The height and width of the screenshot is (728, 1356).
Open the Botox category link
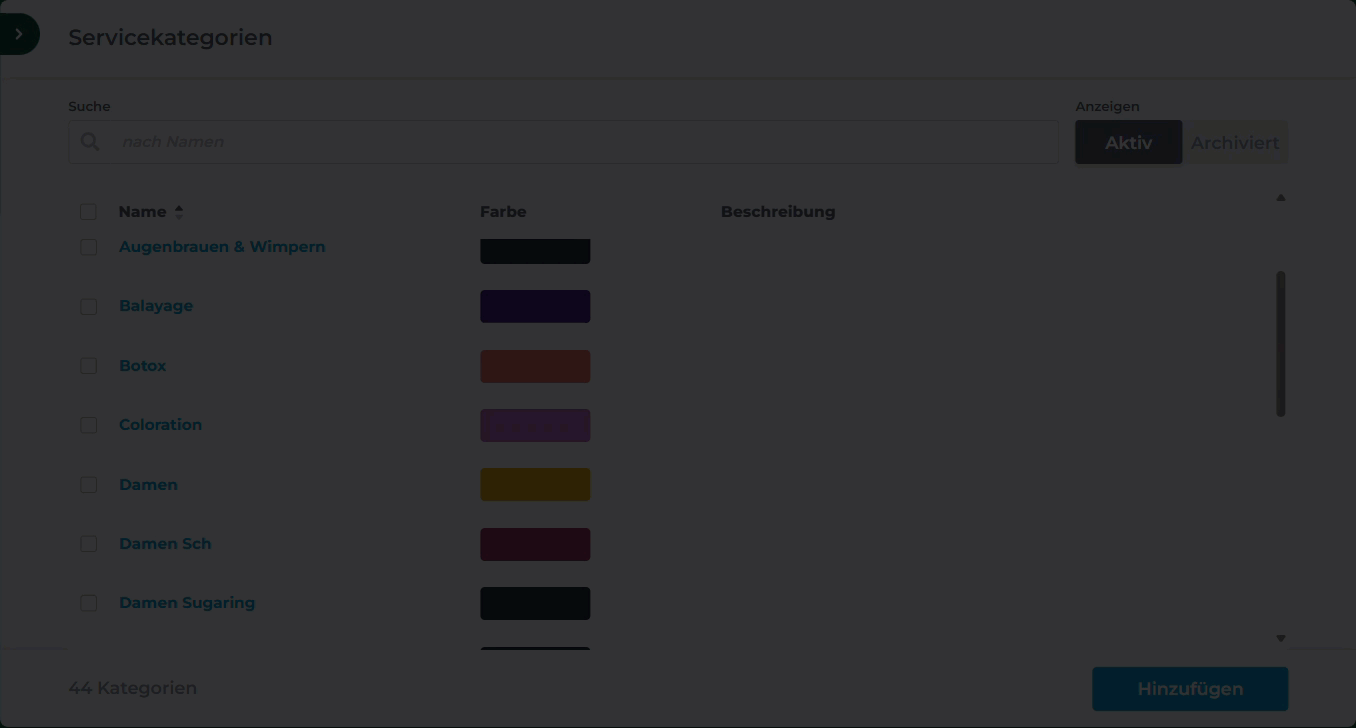(x=143, y=366)
